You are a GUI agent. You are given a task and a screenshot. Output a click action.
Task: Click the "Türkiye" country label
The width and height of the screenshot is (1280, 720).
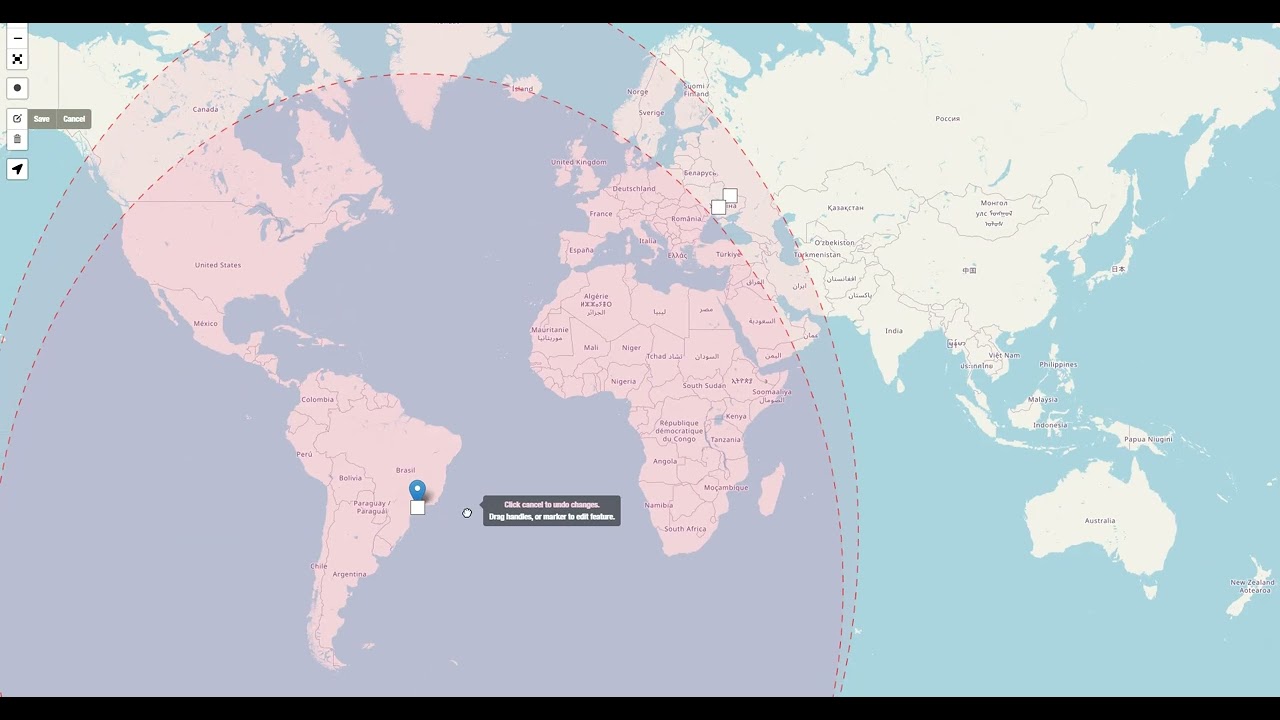click(x=729, y=254)
